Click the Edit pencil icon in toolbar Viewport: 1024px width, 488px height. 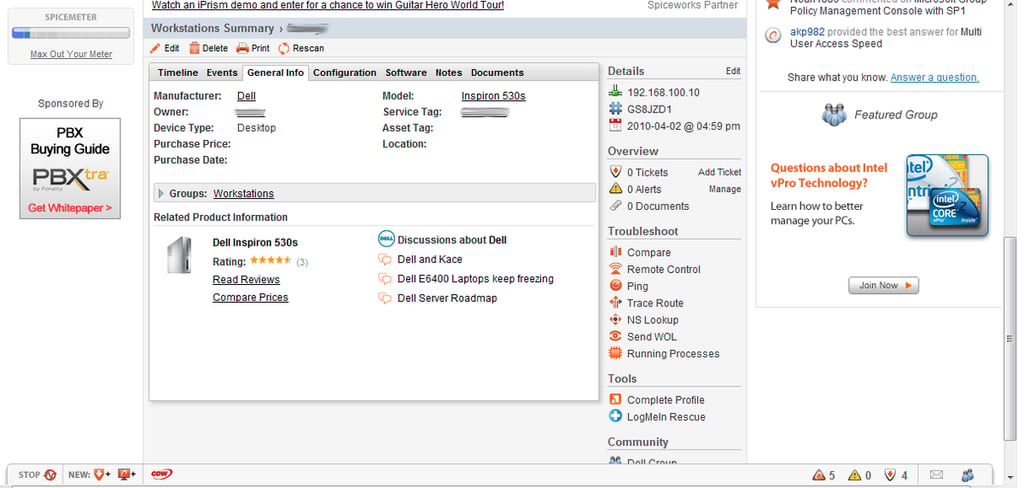[x=155, y=48]
